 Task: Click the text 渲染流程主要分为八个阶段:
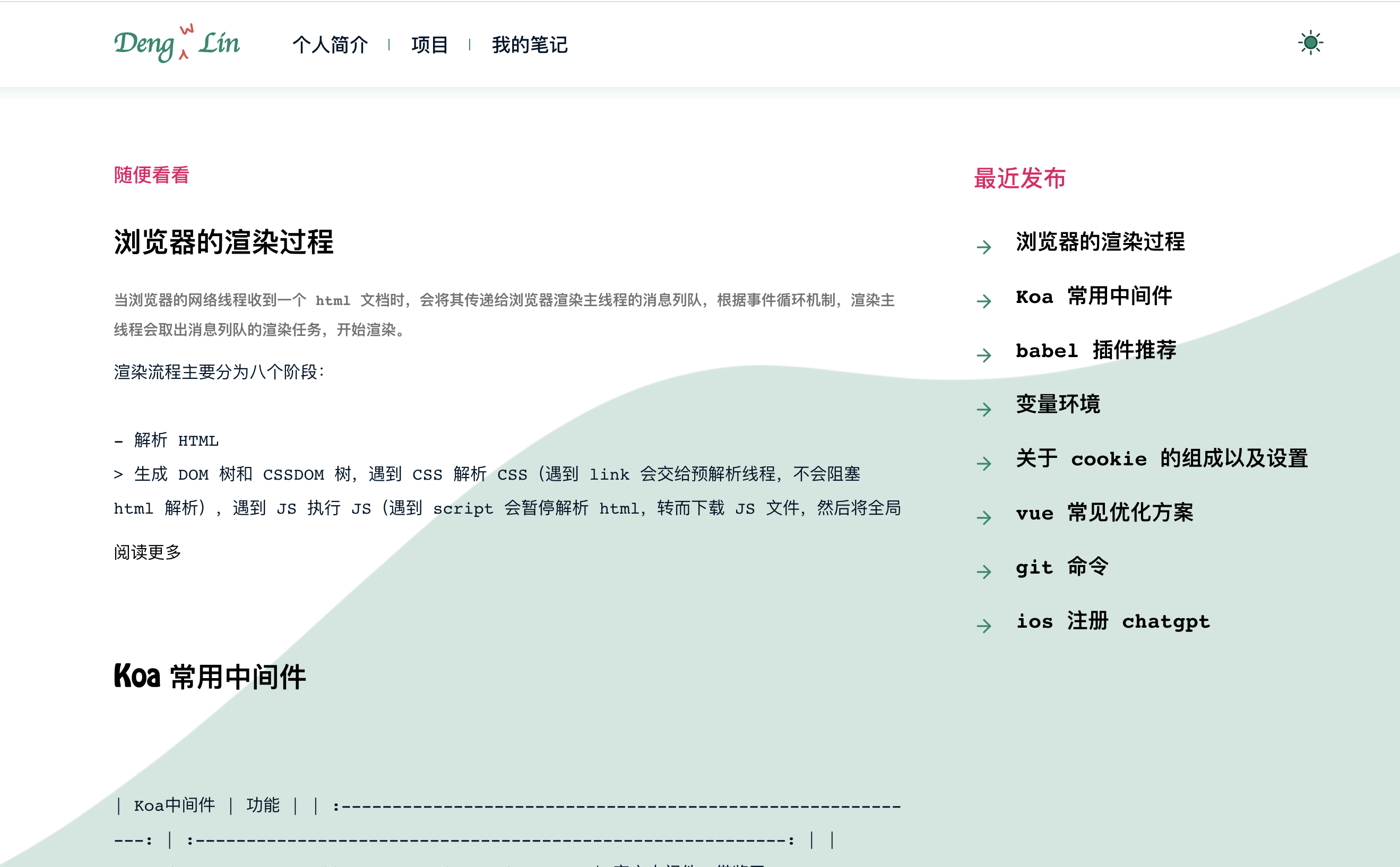click(x=219, y=372)
